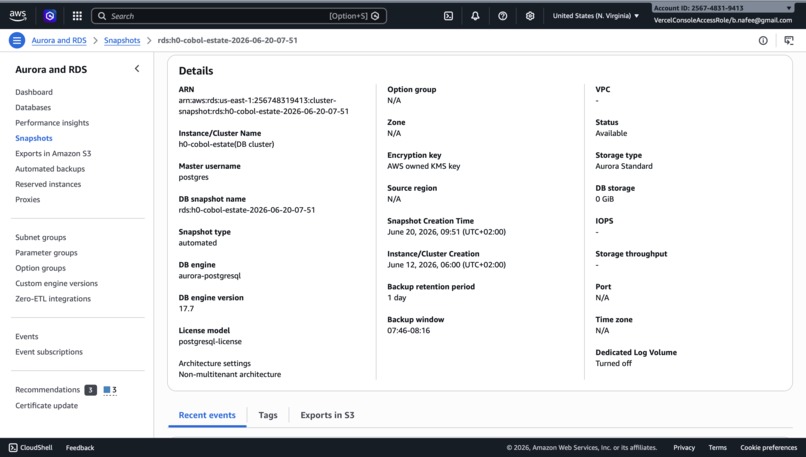The width and height of the screenshot is (806, 457).
Task: Click the Aurora Standard storage type value
Action: (624, 167)
